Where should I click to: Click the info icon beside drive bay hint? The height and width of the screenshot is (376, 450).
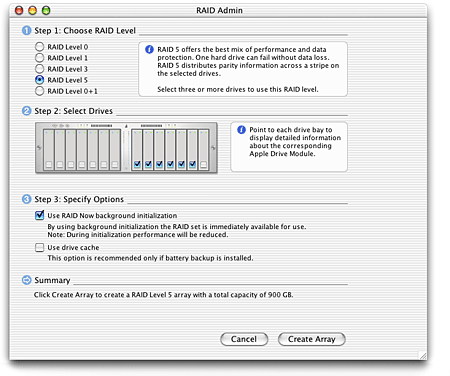[x=241, y=130]
